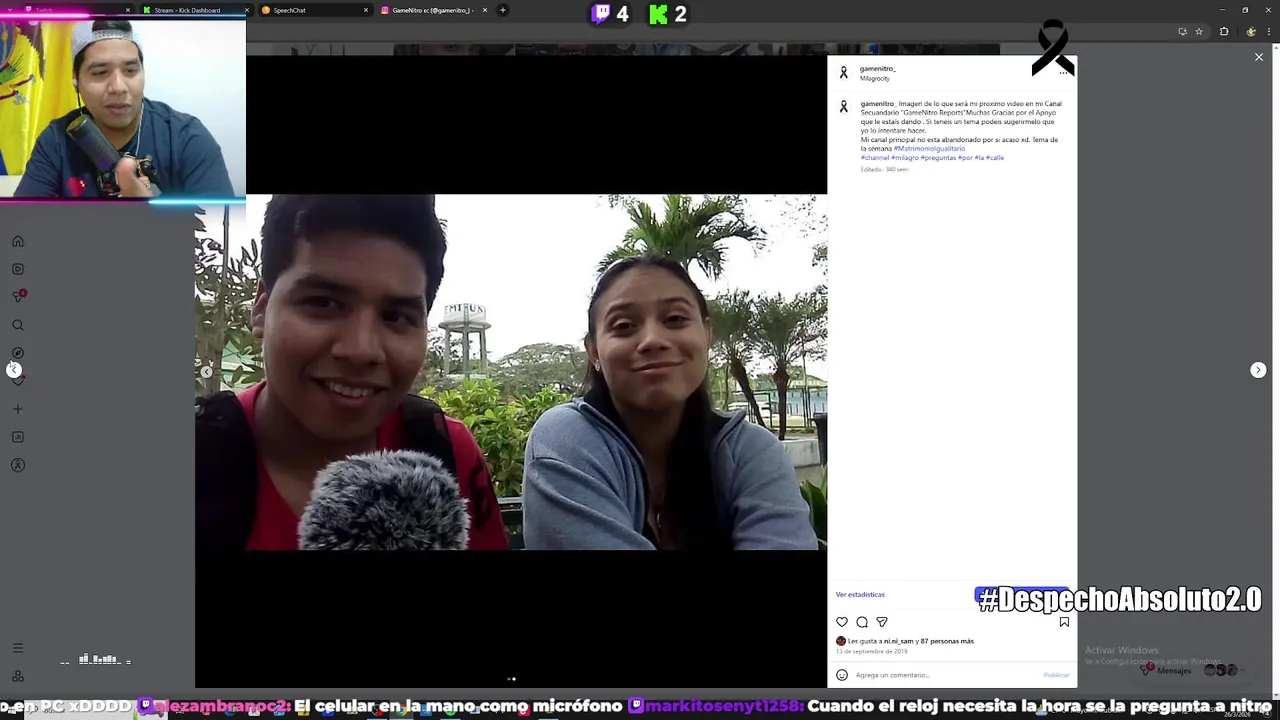Open the sidebar dashboard icon below Create
The width and height of the screenshot is (1280, 720).
click(18, 437)
